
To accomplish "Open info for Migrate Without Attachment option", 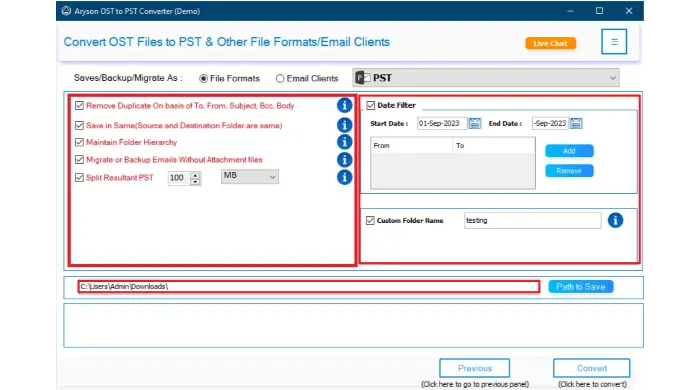I will click(x=344, y=159).
